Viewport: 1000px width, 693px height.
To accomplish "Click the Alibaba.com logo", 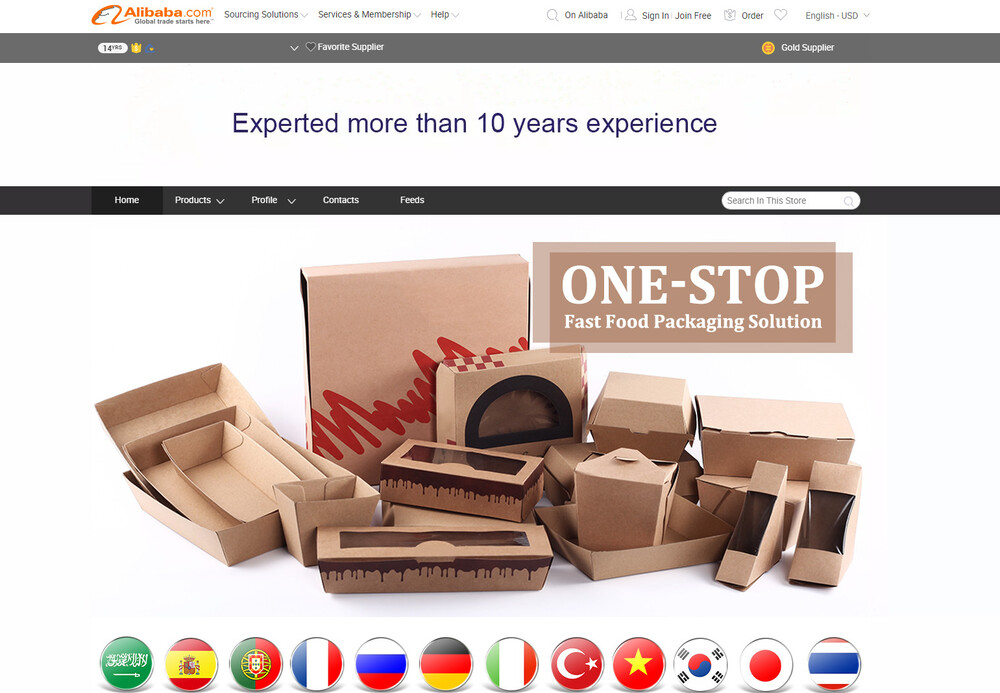I will [152, 15].
